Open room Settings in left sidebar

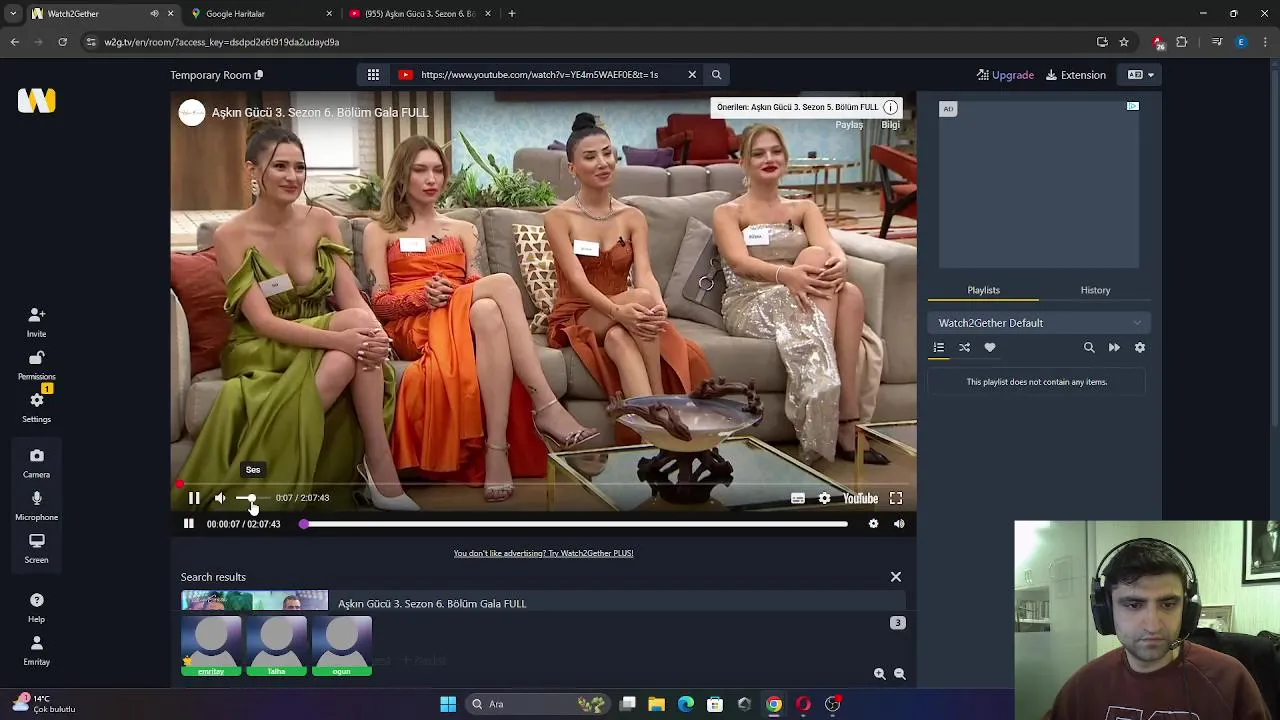coord(36,408)
